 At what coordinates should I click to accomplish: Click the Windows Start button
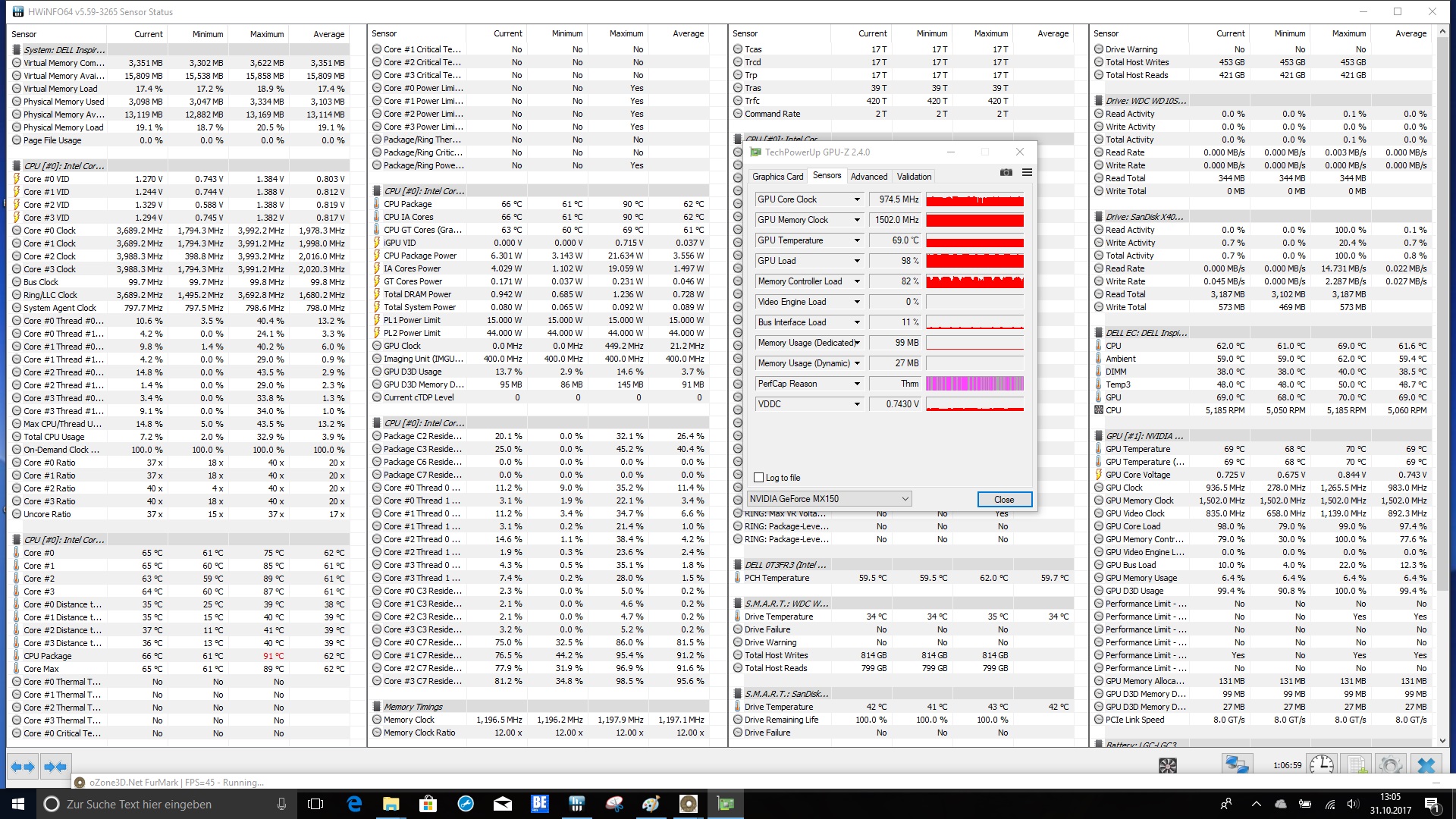tap(18, 804)
